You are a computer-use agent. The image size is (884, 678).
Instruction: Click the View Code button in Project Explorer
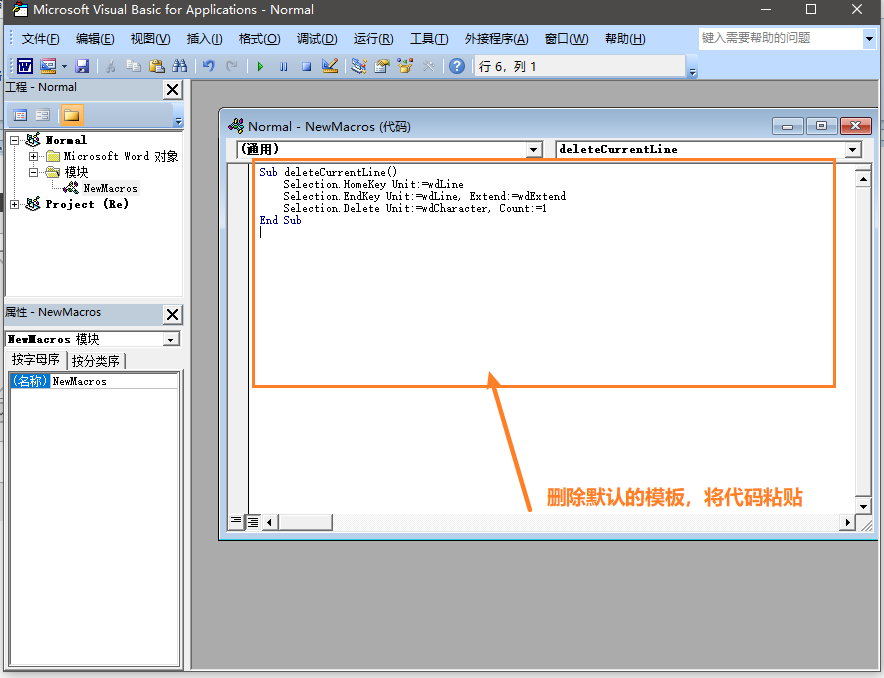tap(20, 114)
